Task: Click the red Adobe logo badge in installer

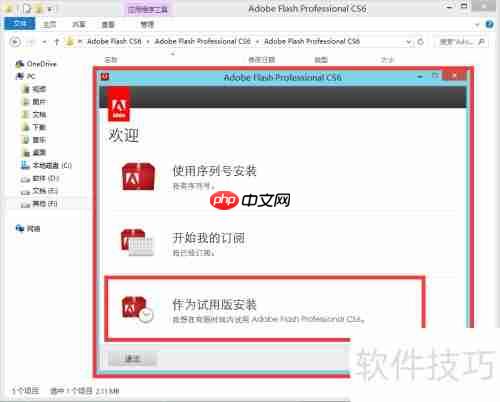Action: (119, 105)
